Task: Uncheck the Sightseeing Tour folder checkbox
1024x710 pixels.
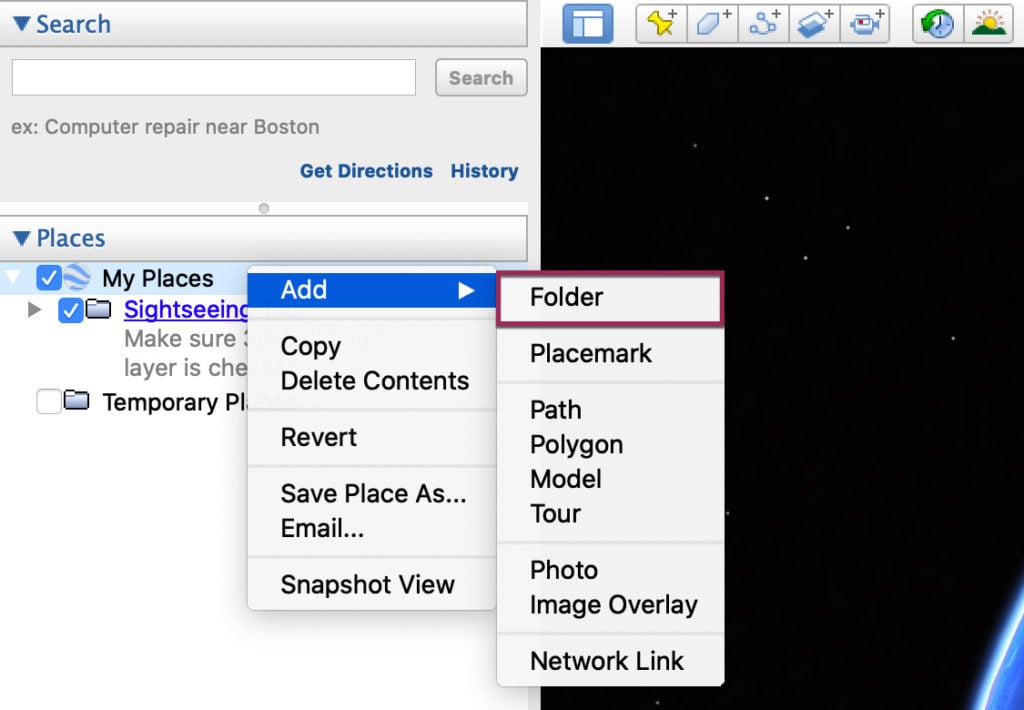Action: point(70,310)
